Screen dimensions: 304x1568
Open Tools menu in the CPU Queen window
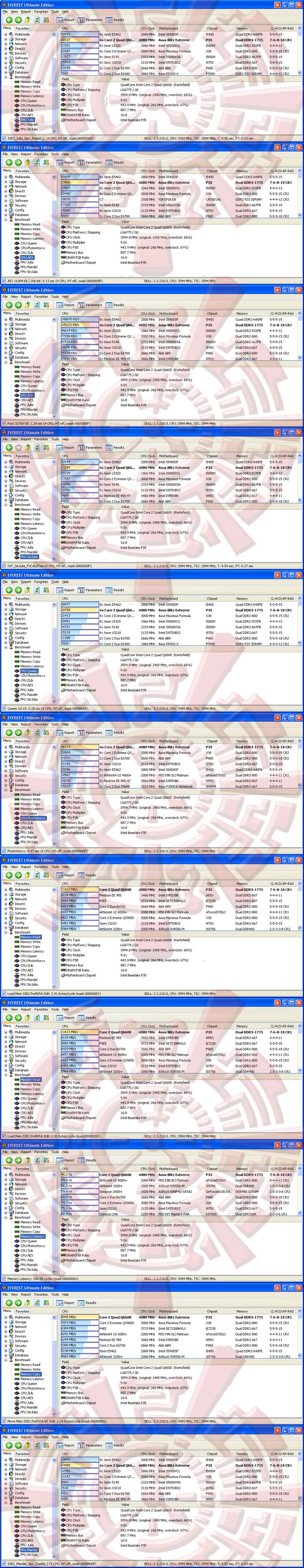pyautogui.click(x=55, y=581)
